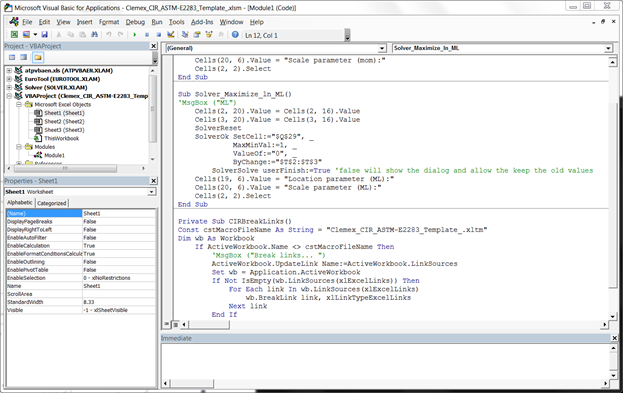
Task: Open Find with the binoculars icon
Action: (x=95, y=35)
